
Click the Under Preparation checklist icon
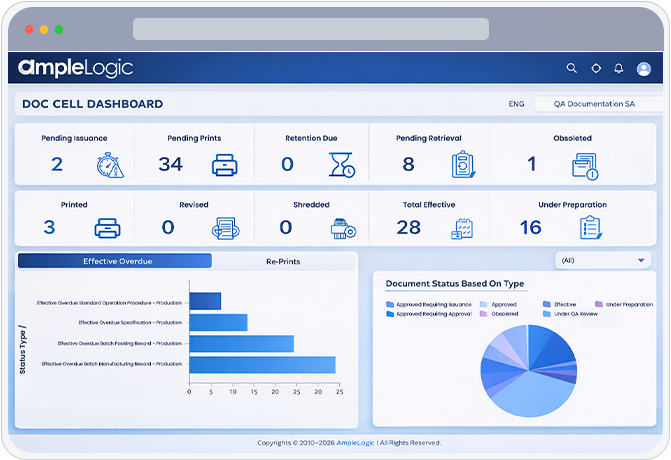pyautogui.click(x=591, y=228)
